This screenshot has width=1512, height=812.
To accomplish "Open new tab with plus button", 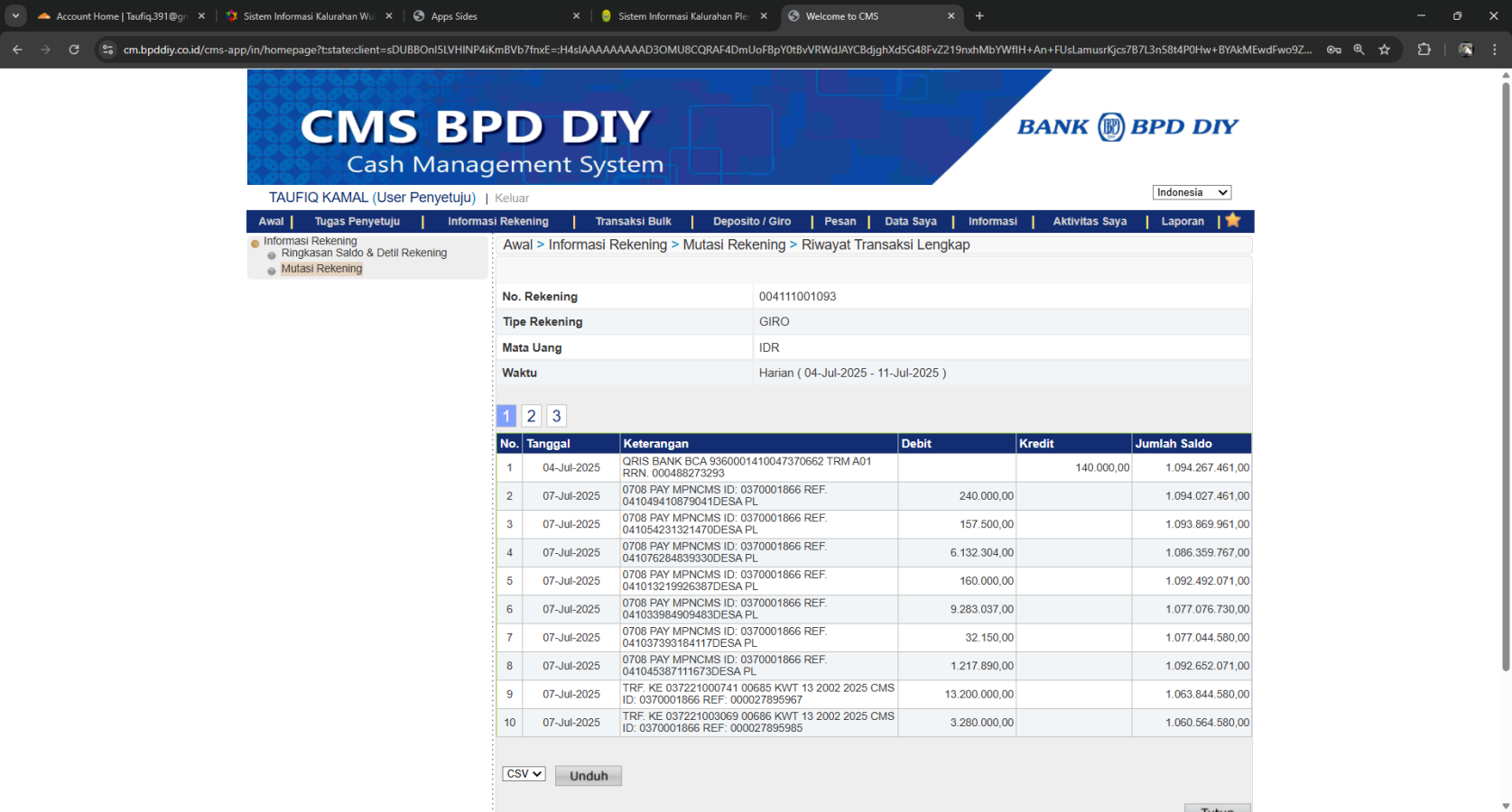I will (979, 16).
